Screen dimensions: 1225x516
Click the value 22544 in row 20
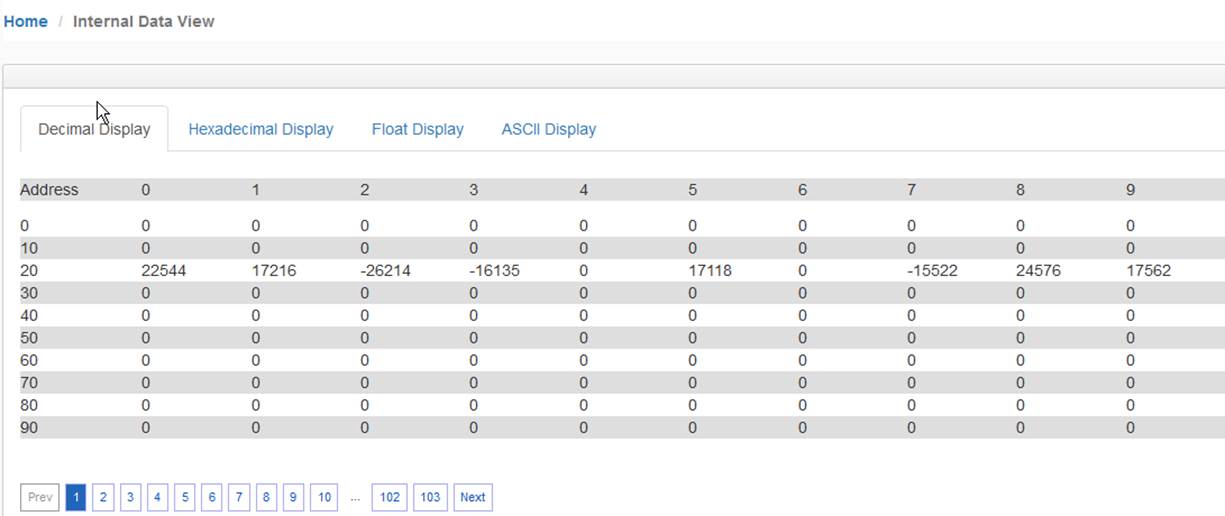164,270
